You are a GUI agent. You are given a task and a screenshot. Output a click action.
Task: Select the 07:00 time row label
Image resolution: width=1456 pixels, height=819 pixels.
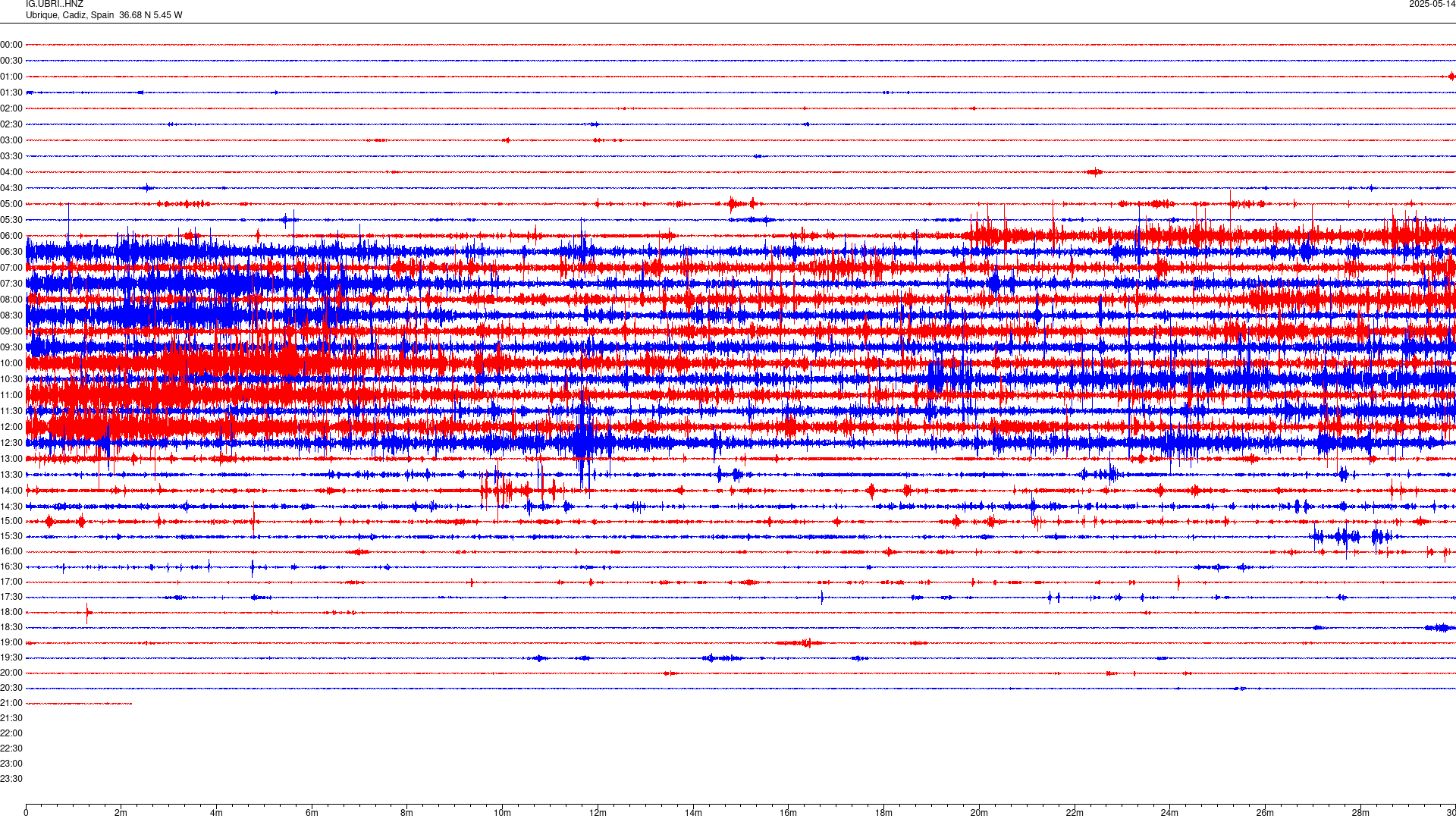[x=11, y=268]
